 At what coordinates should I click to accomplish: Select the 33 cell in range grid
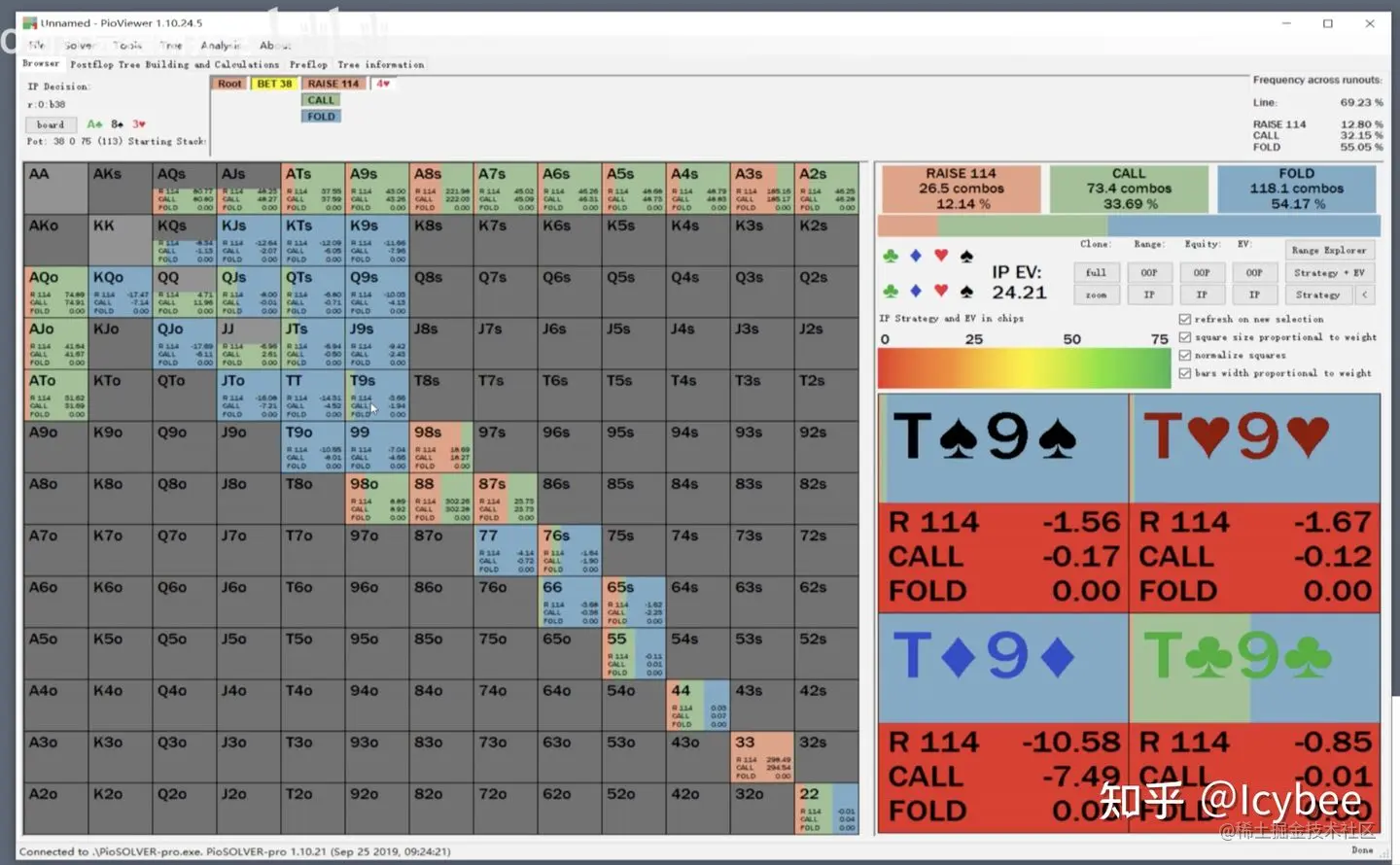coord(762,756)
